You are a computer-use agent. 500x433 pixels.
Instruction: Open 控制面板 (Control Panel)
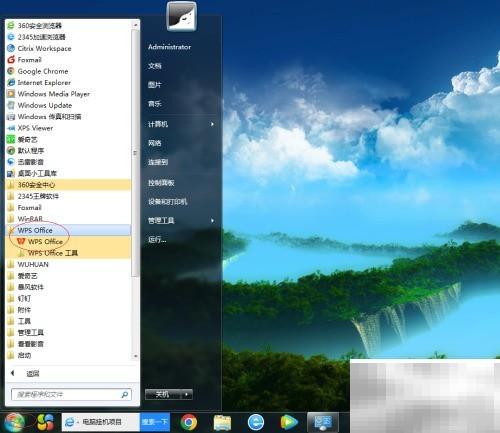tap(161, 183)
